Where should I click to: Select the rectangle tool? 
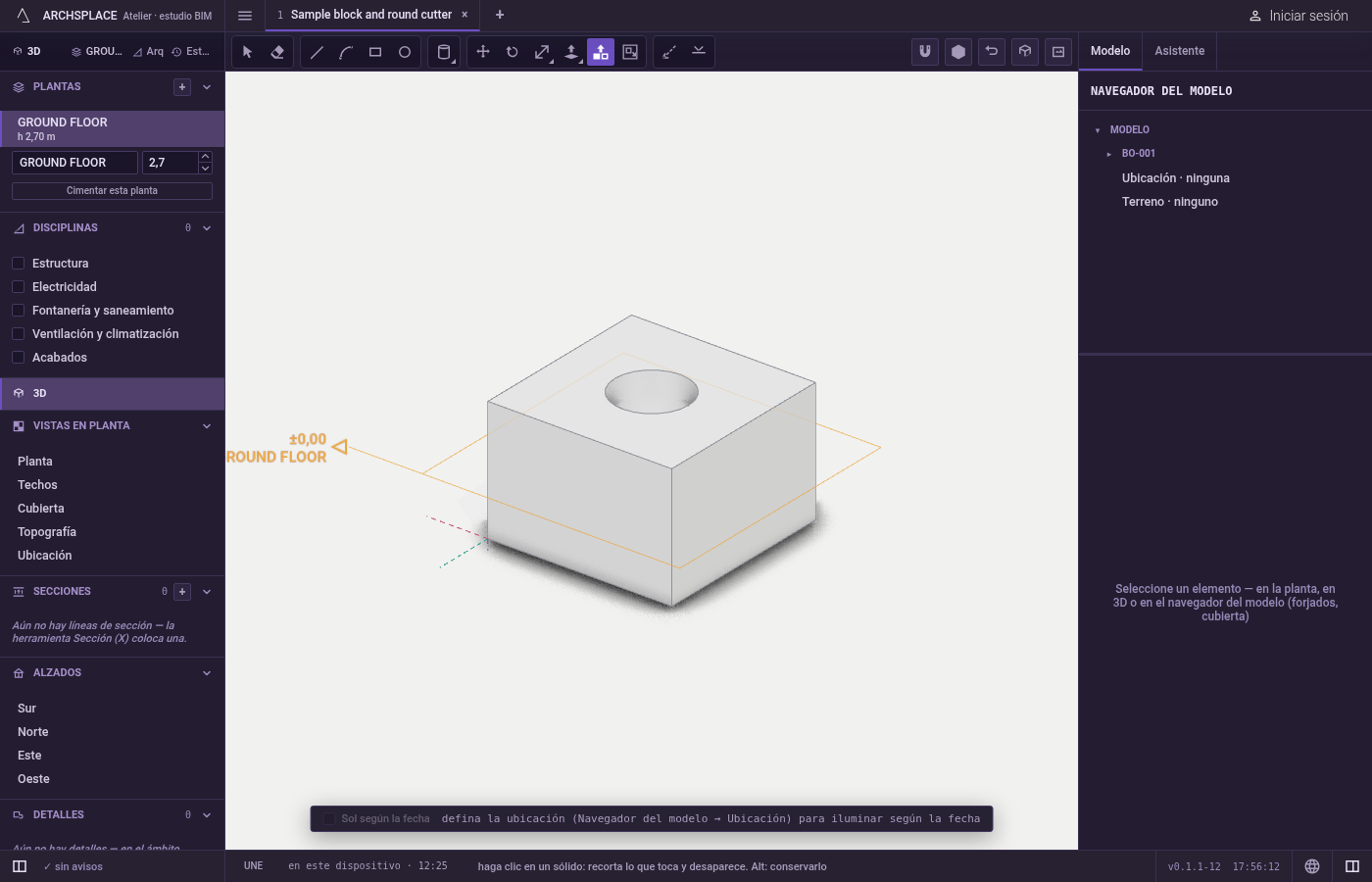click(375, 52)
